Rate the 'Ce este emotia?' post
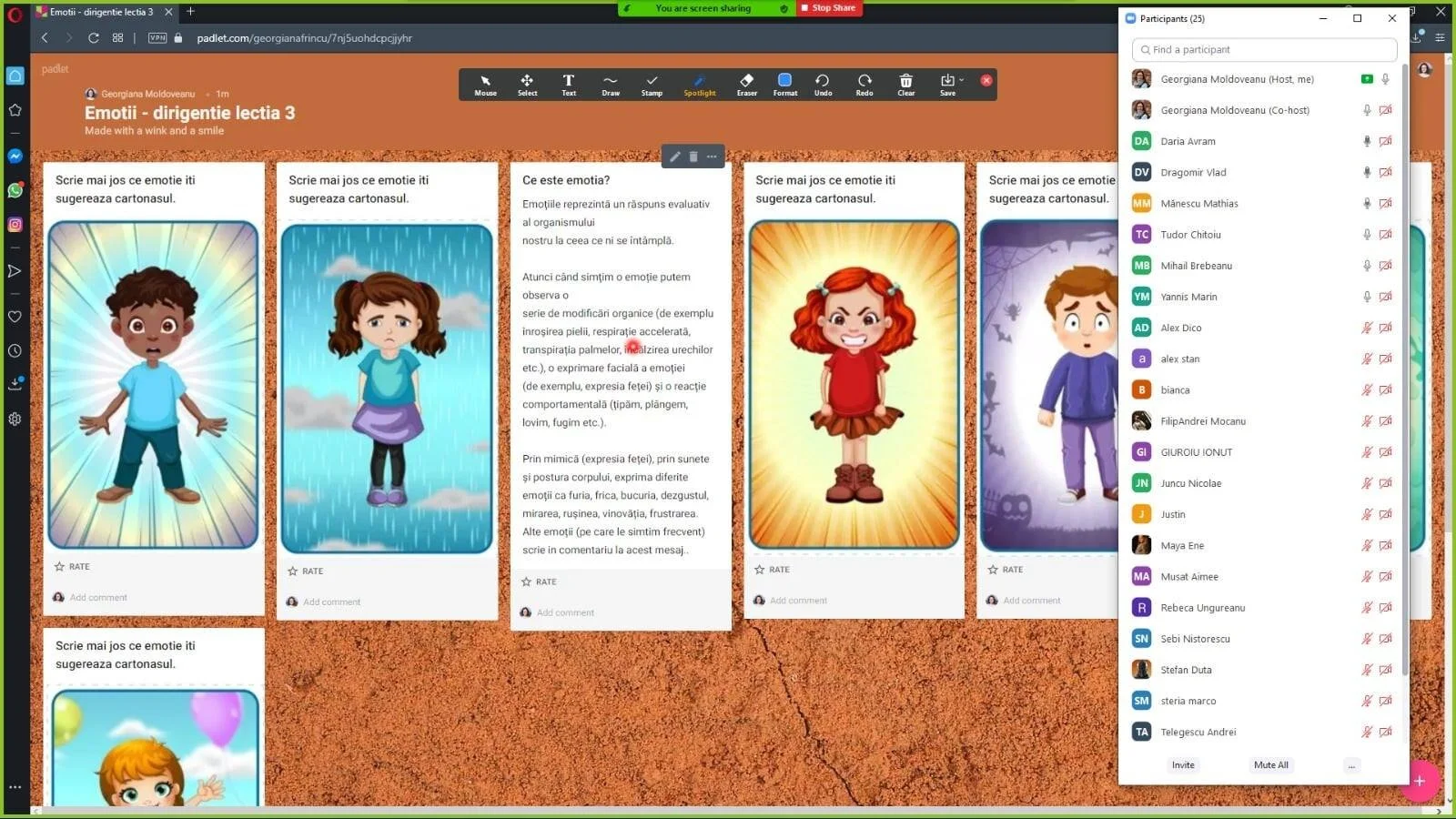This screenshot has width=1456, height=819. [x=539, y=581]
